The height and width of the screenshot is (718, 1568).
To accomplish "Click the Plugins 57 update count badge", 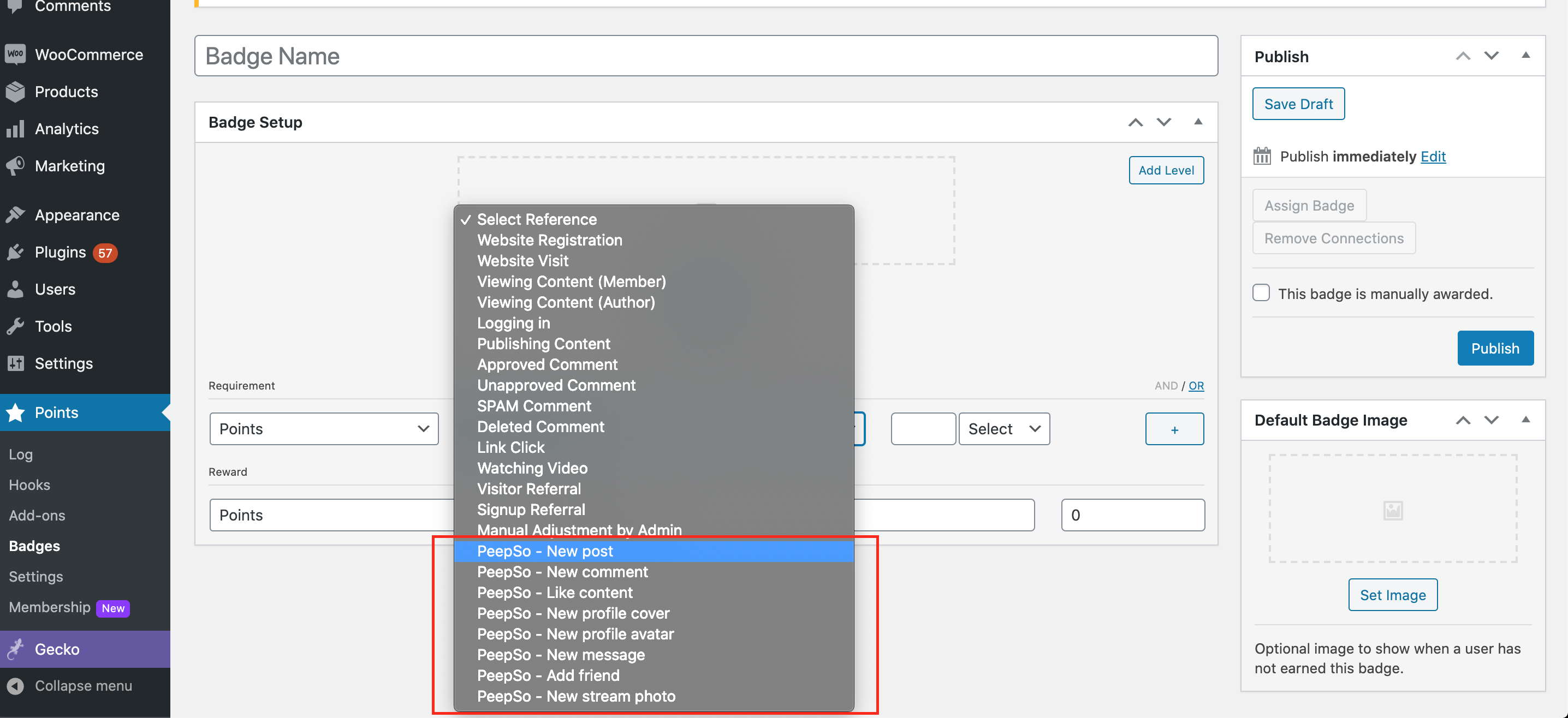I will click(x=105, y=253).
